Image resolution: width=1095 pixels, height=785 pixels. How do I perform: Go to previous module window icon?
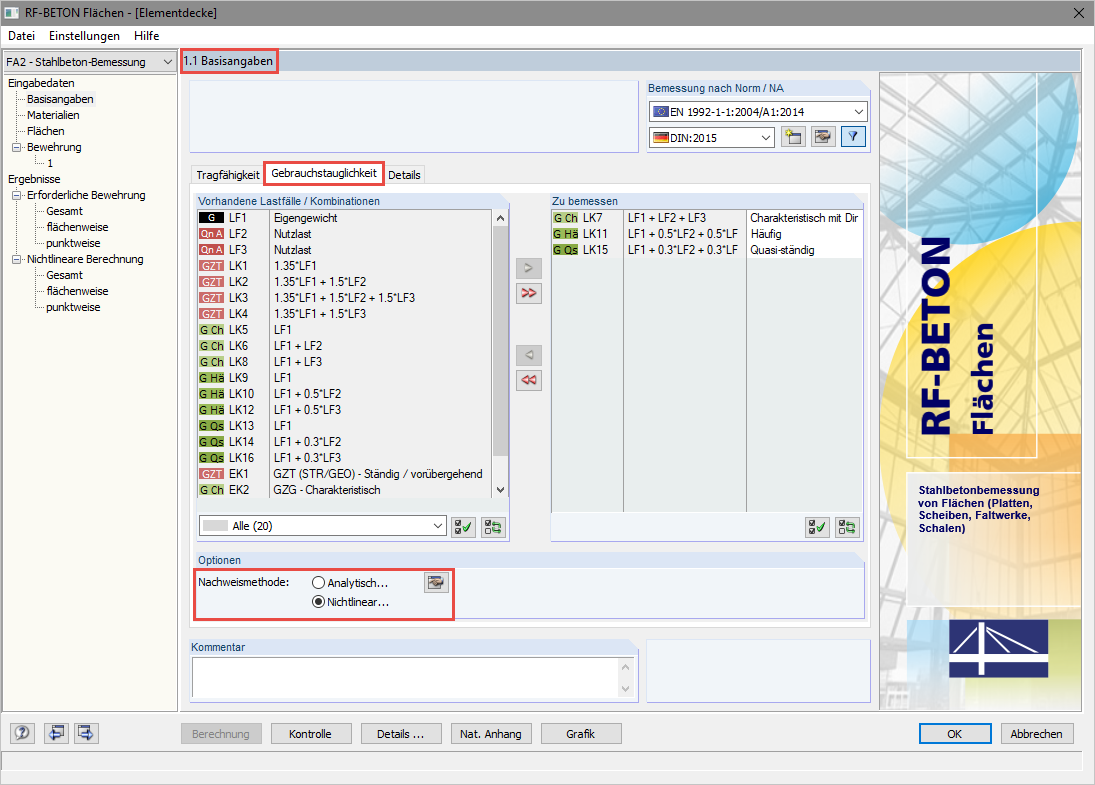coord(56,733)
